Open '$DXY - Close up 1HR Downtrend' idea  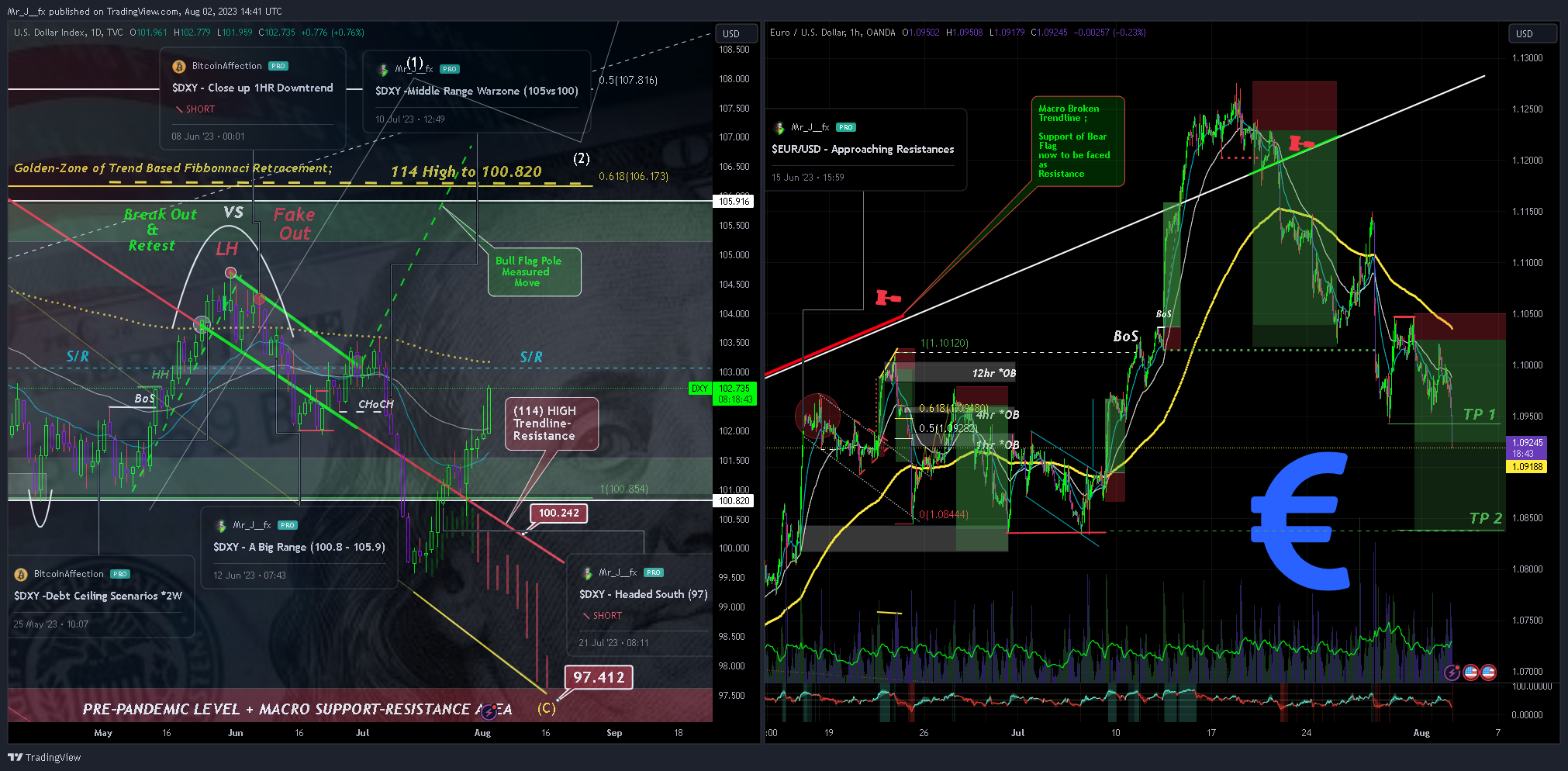tap(253, 88)
